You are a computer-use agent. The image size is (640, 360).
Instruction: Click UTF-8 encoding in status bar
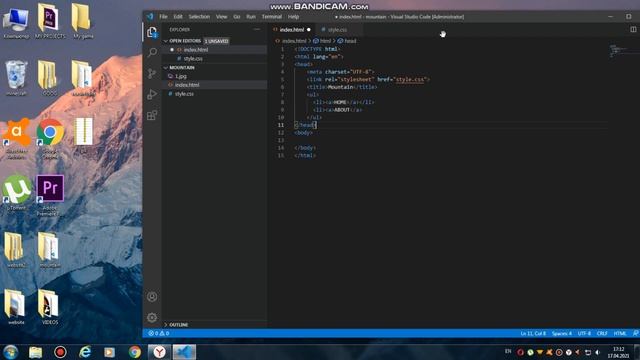click(584, 333)
